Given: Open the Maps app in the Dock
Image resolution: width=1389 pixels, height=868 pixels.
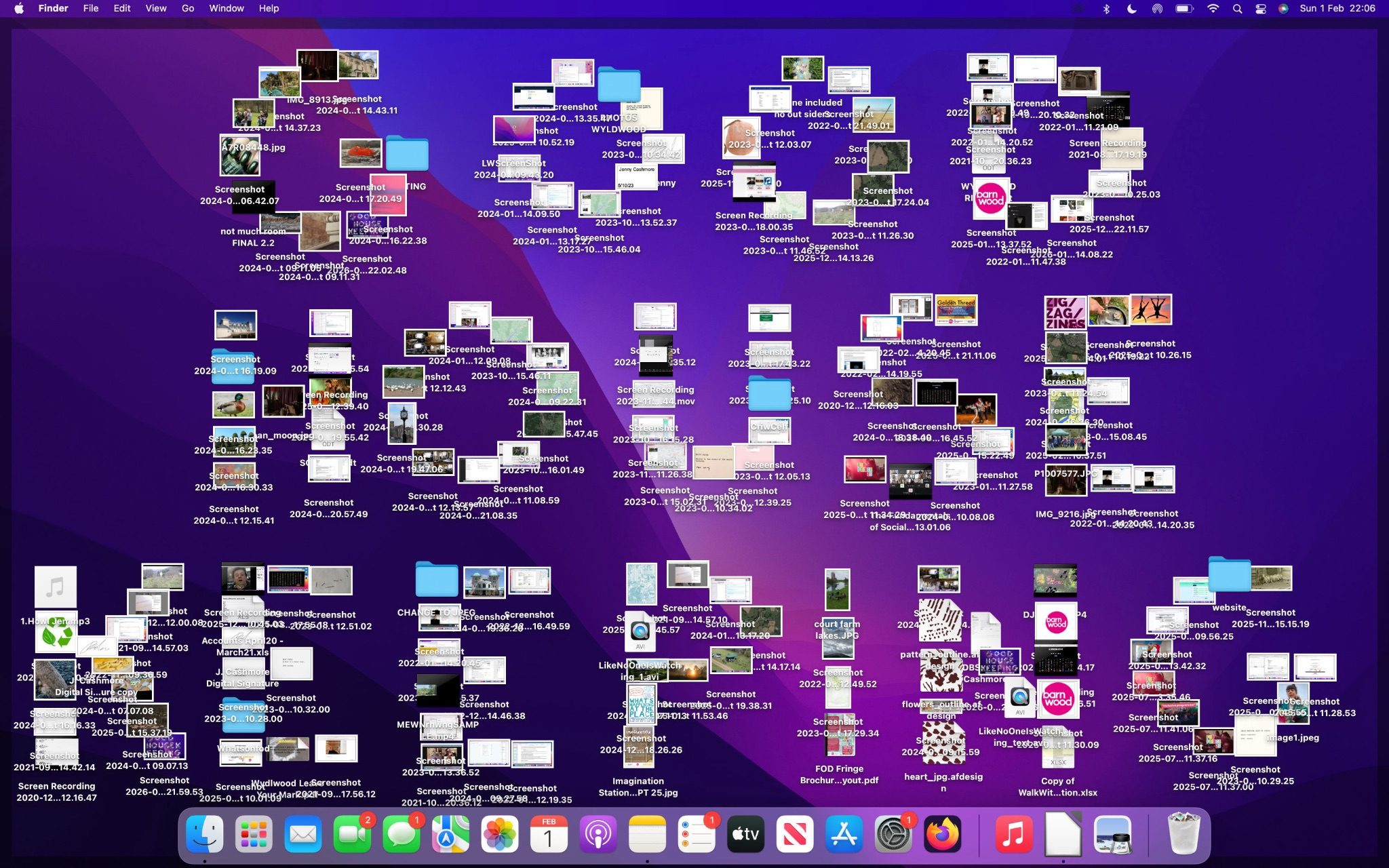Looking at the screenshot, I should (449, 834).
